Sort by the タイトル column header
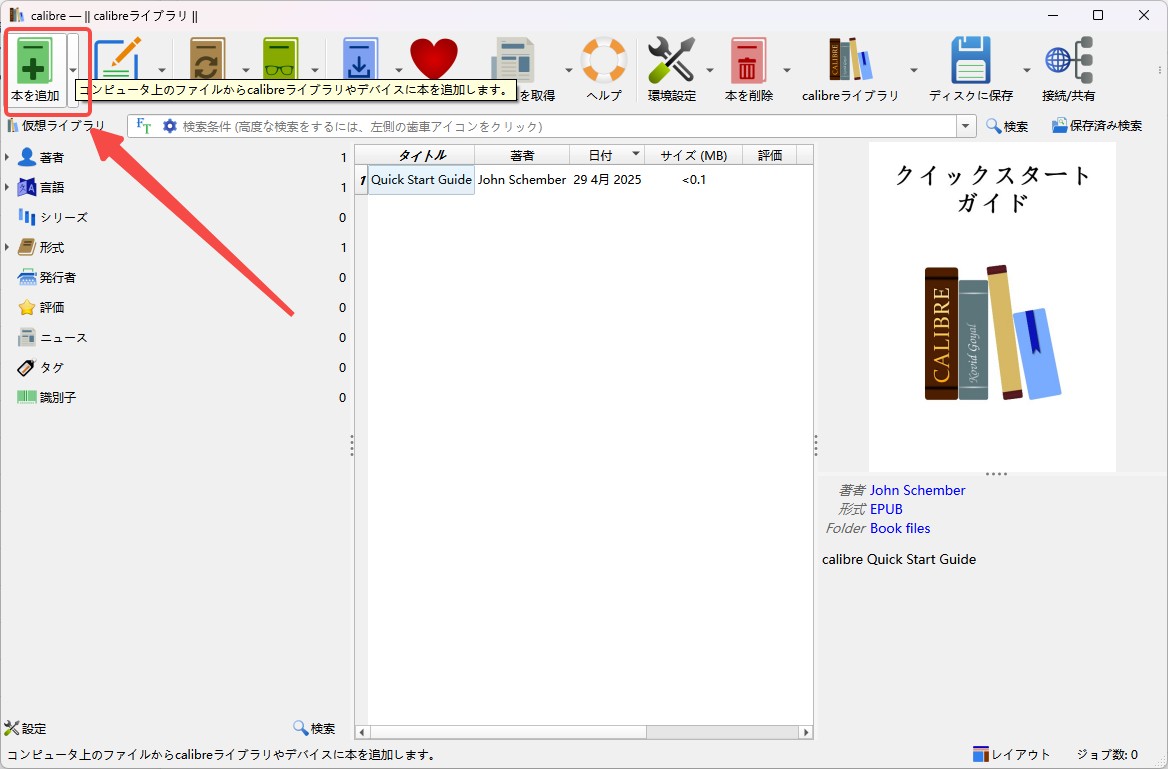Viewport: 1168px width, 769px height. click(422, 155)
